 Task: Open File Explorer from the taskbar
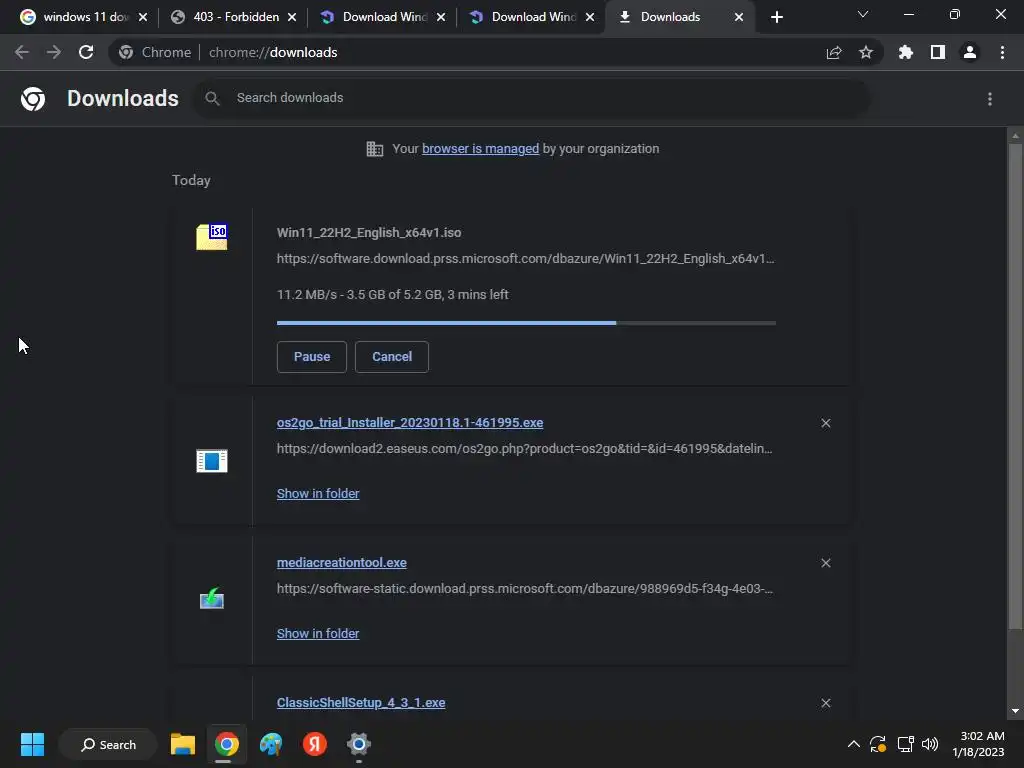click(x=183, y=744)
